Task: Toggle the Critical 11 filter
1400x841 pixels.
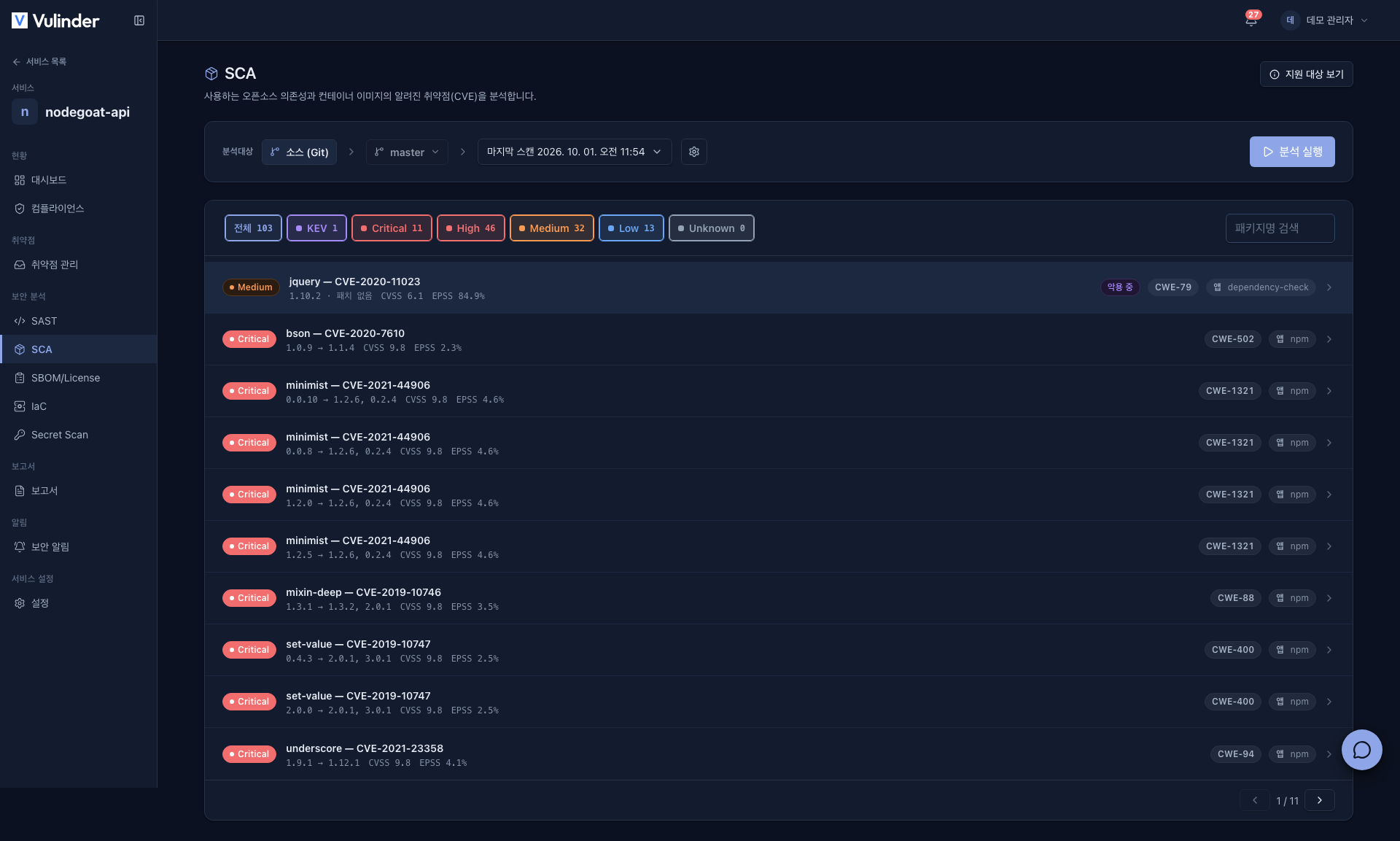Action: pyautogui.click(x=392, y=228)
